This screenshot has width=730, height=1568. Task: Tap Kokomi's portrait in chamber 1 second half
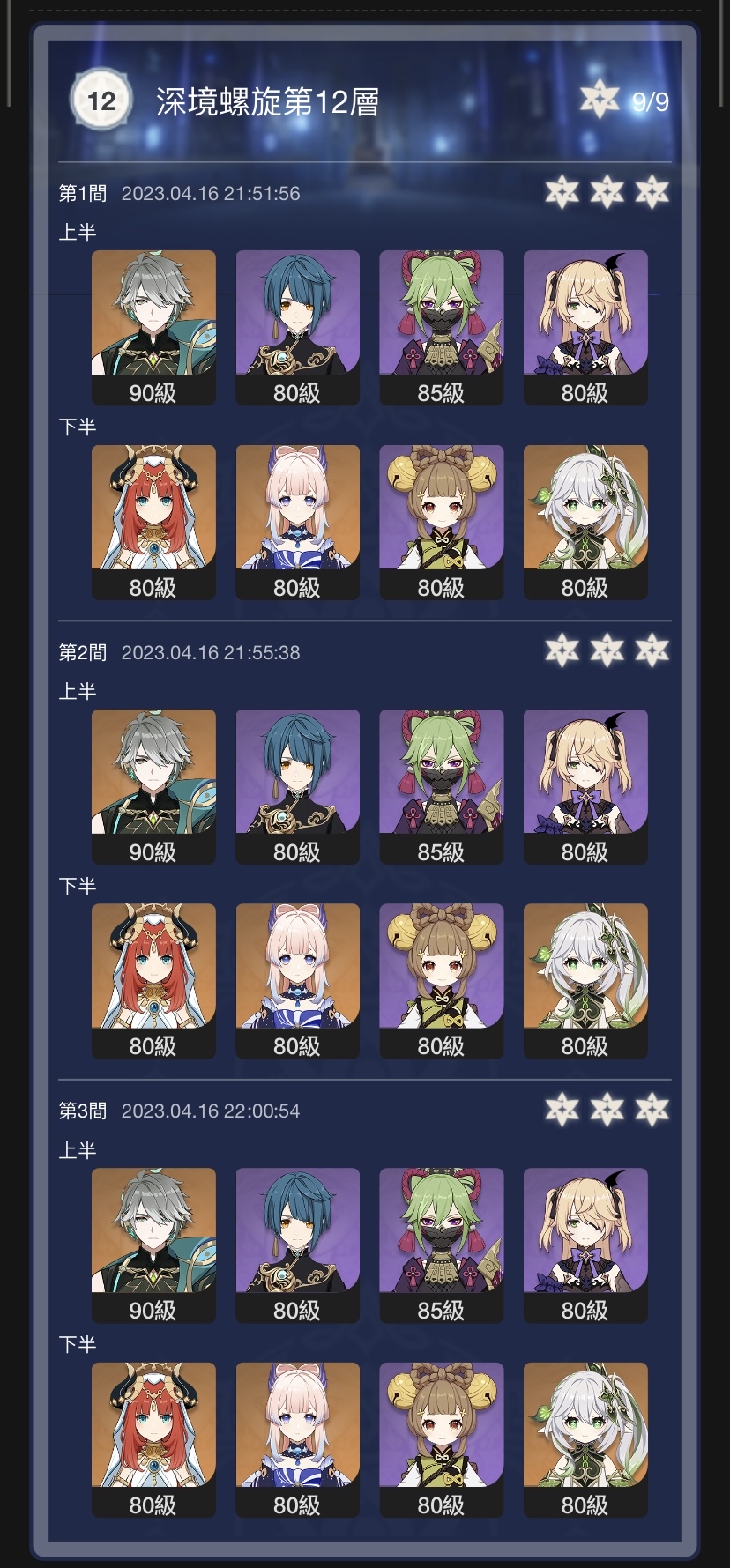coord(297,522)
